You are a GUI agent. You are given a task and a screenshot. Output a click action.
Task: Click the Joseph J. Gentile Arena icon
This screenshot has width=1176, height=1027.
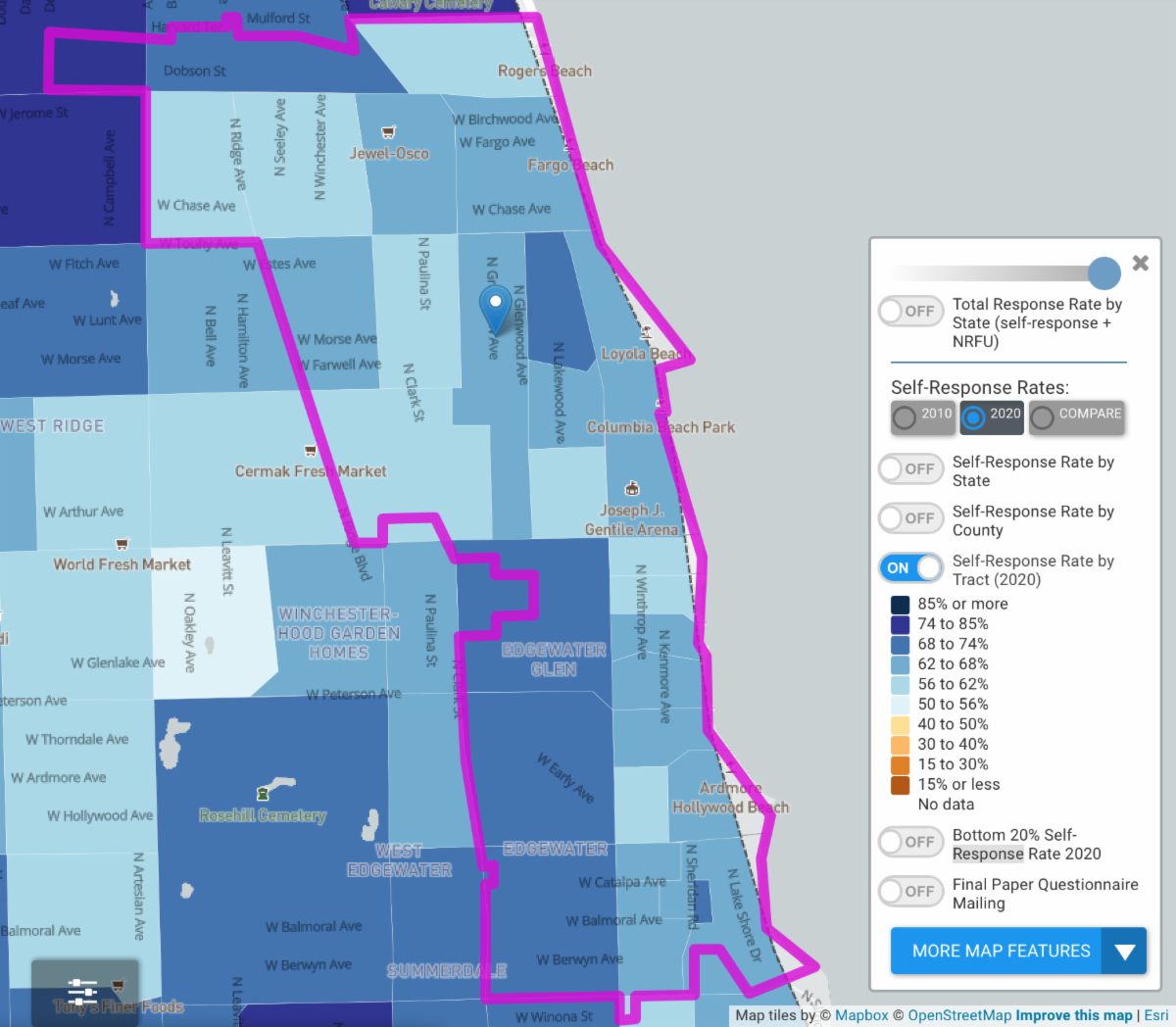point(632,488)
